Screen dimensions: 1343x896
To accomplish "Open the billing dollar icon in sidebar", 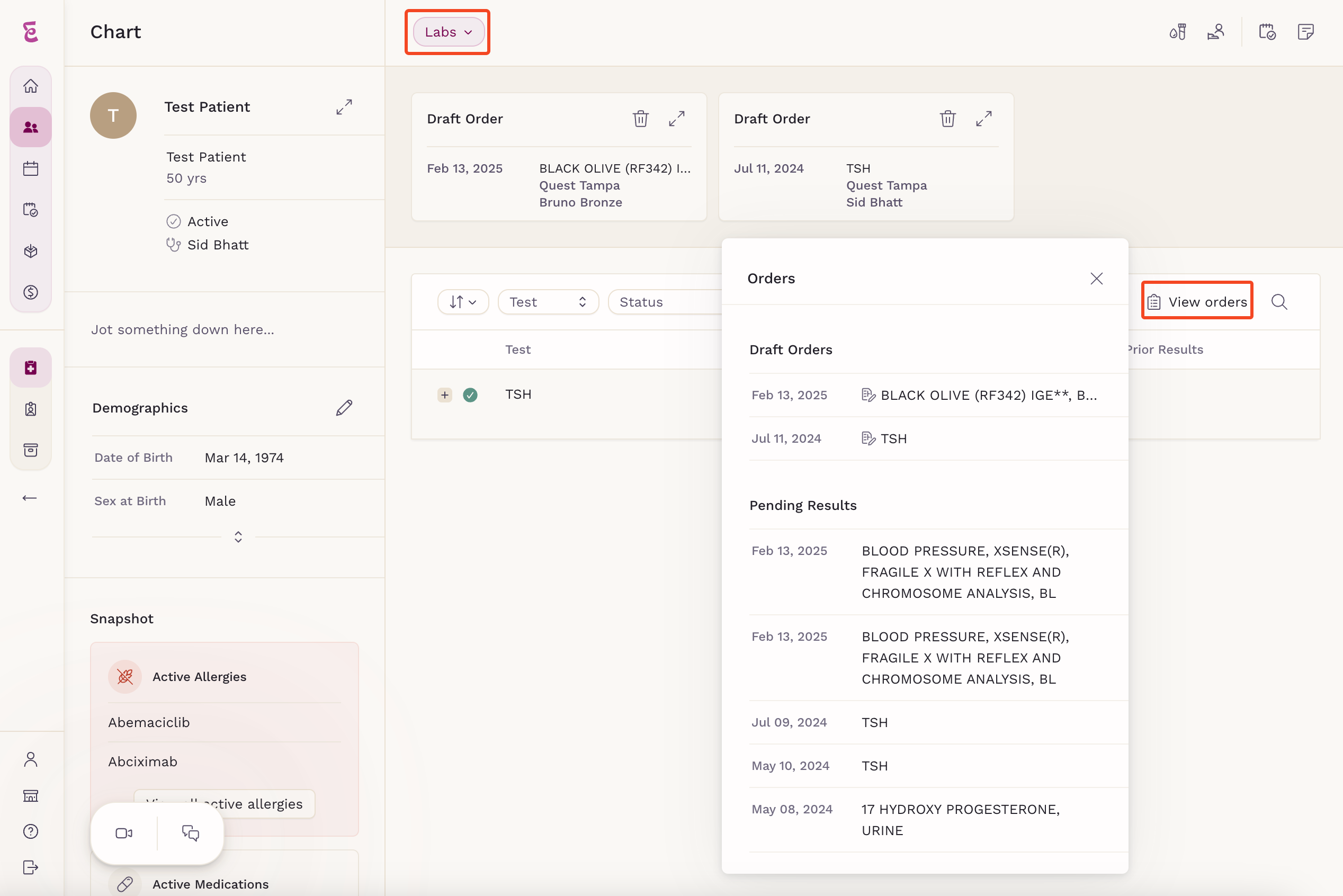I will pos(31,292).
